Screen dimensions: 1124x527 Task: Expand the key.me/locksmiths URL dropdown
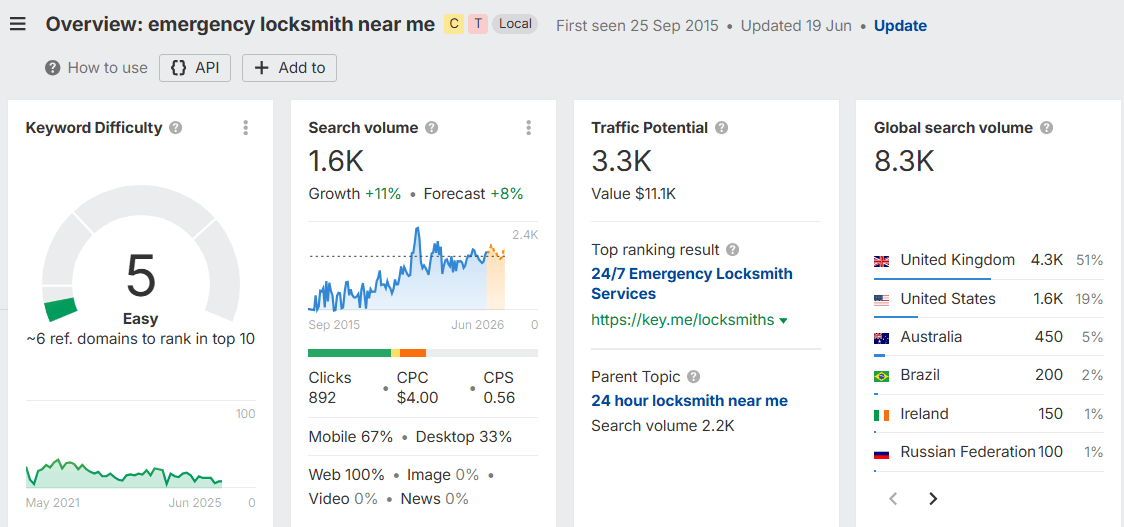(783, 321)
